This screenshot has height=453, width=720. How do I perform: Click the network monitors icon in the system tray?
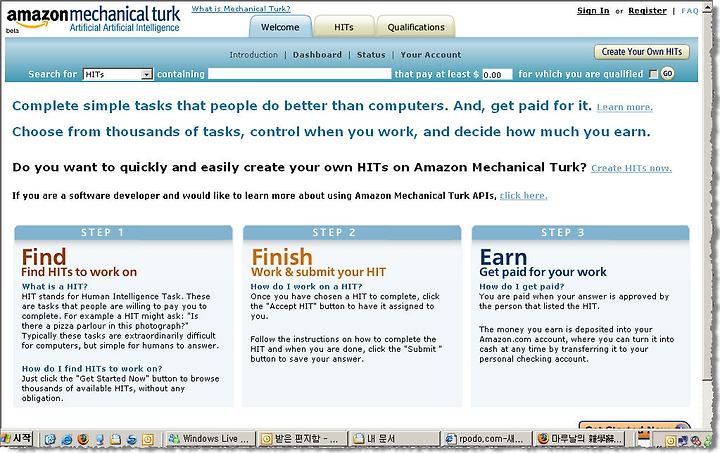click(683, 441)
